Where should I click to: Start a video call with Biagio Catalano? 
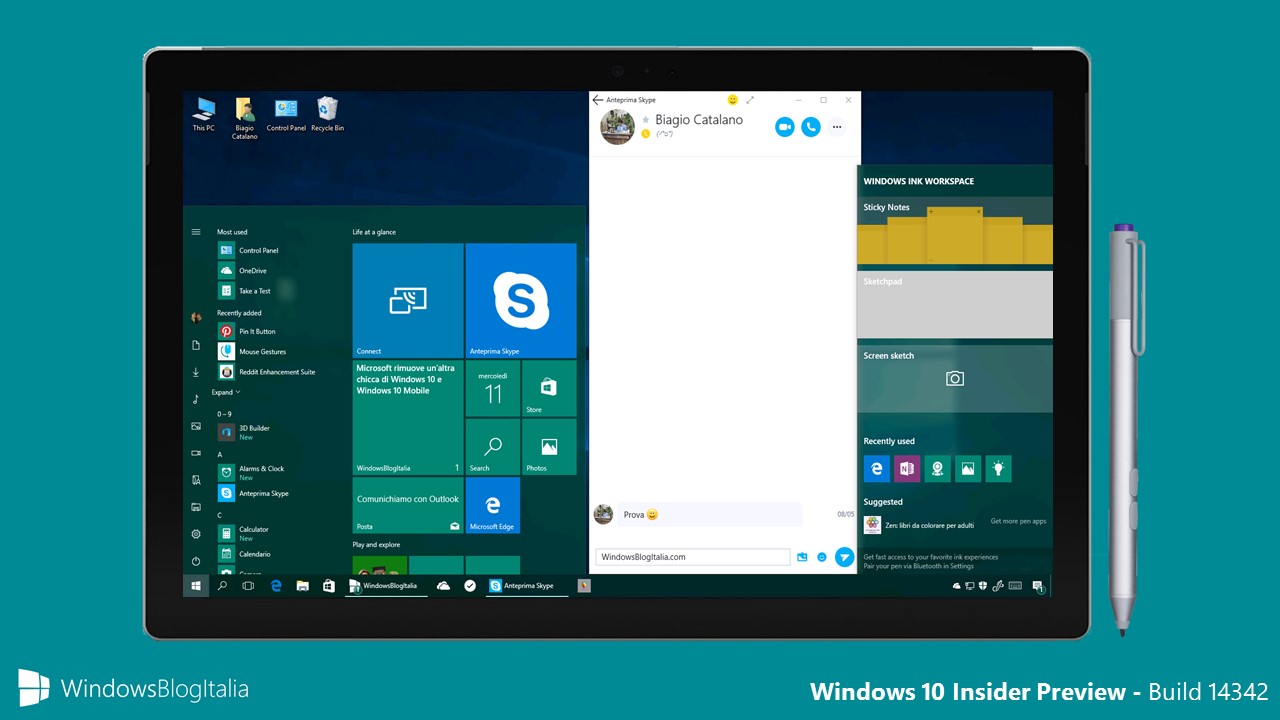(784, 127)
